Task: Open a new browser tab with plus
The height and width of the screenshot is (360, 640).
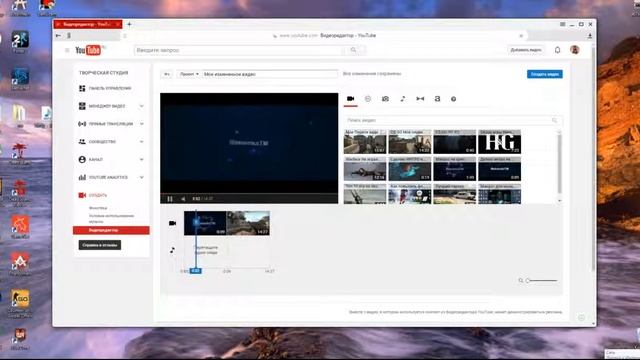Action: click(x=129, y=24)
